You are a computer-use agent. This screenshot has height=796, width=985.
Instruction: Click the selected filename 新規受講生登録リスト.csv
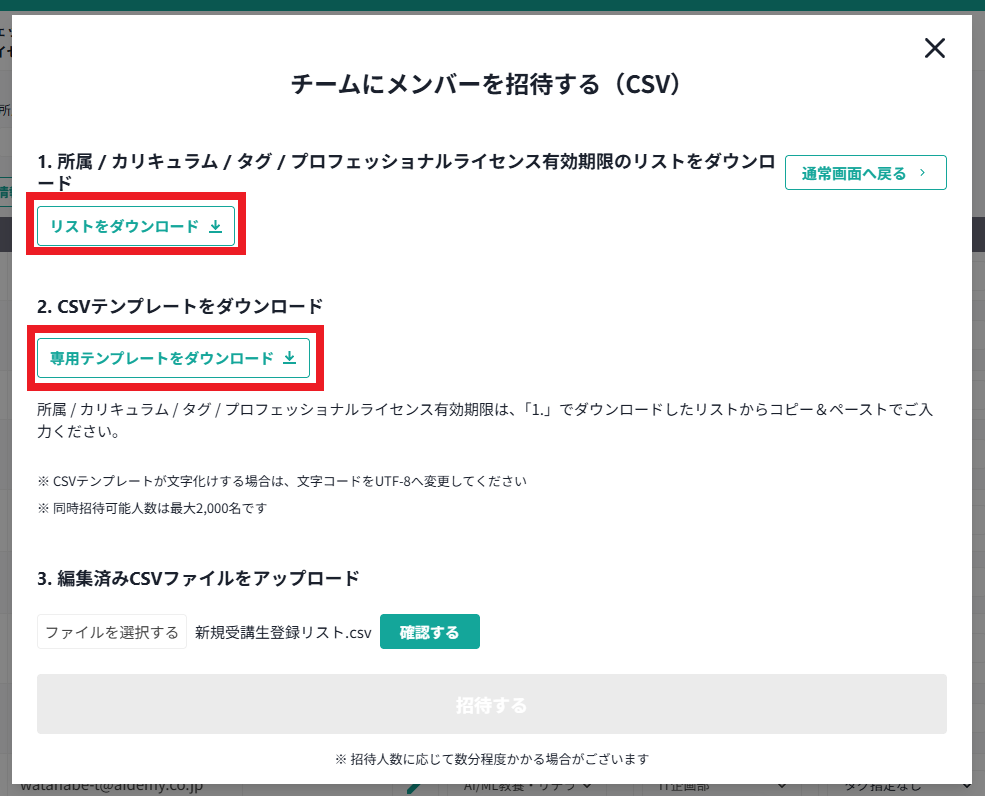[x=283, y=632]
